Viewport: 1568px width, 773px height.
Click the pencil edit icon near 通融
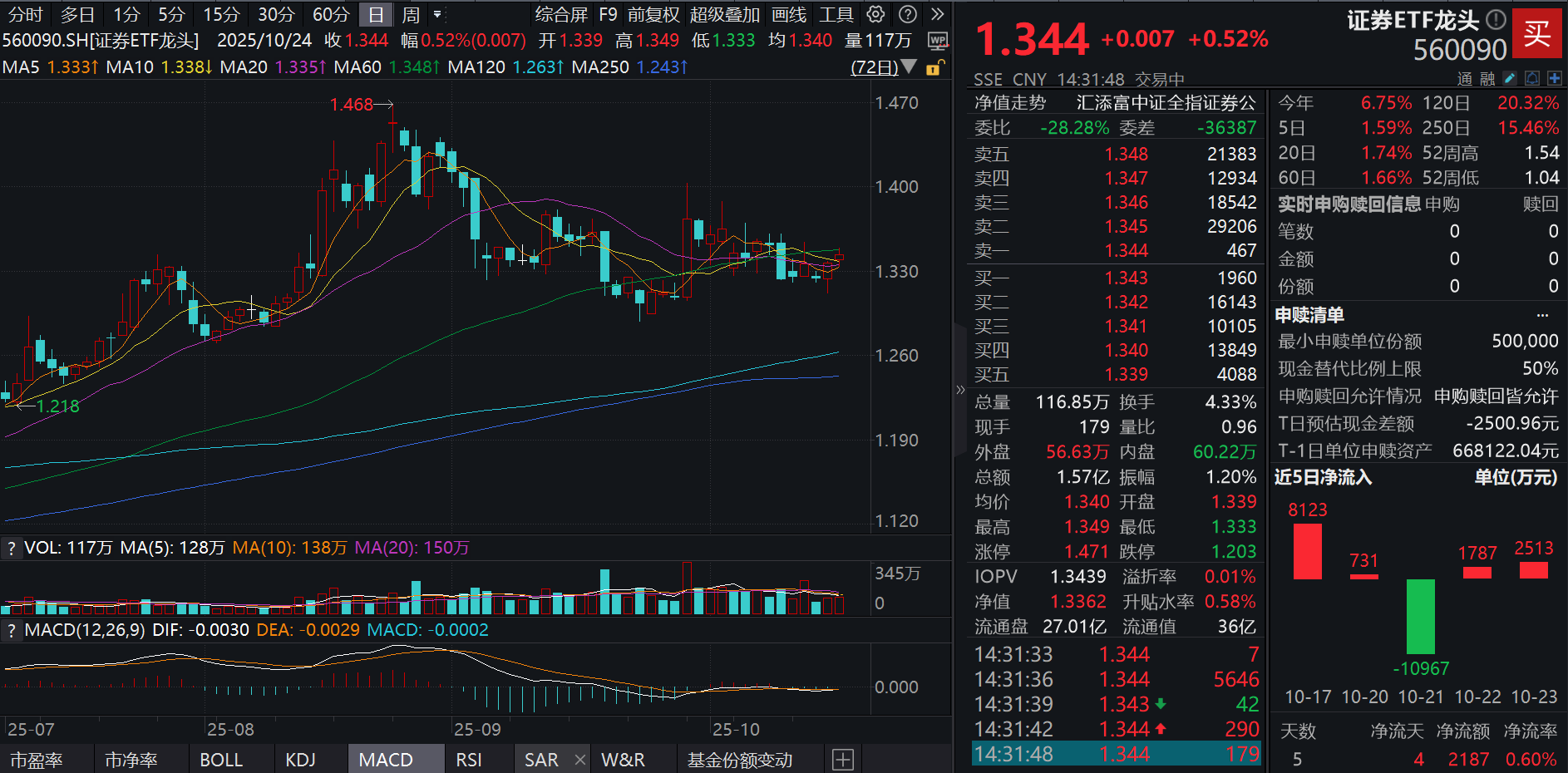pos(1510,77)
